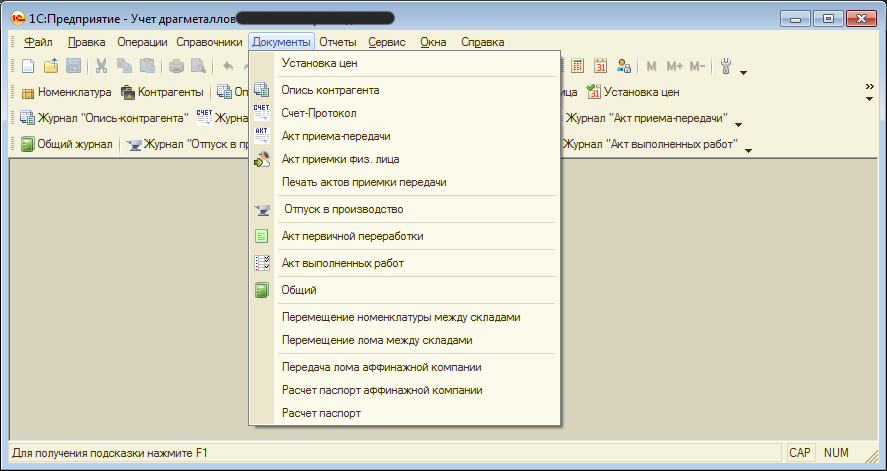The width and height of the screenshot is (887, 471).
Task: Select Счет-Протокол from the Документы menu
Action: click(319, 113)
